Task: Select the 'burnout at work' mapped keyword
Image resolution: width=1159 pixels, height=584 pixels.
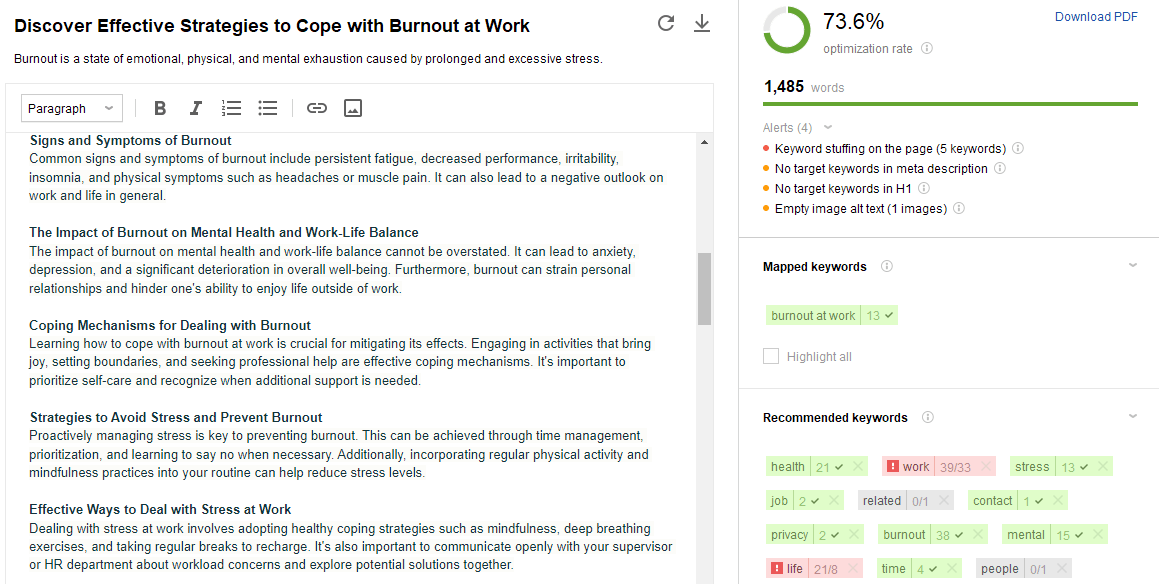Action: (832, 316)
